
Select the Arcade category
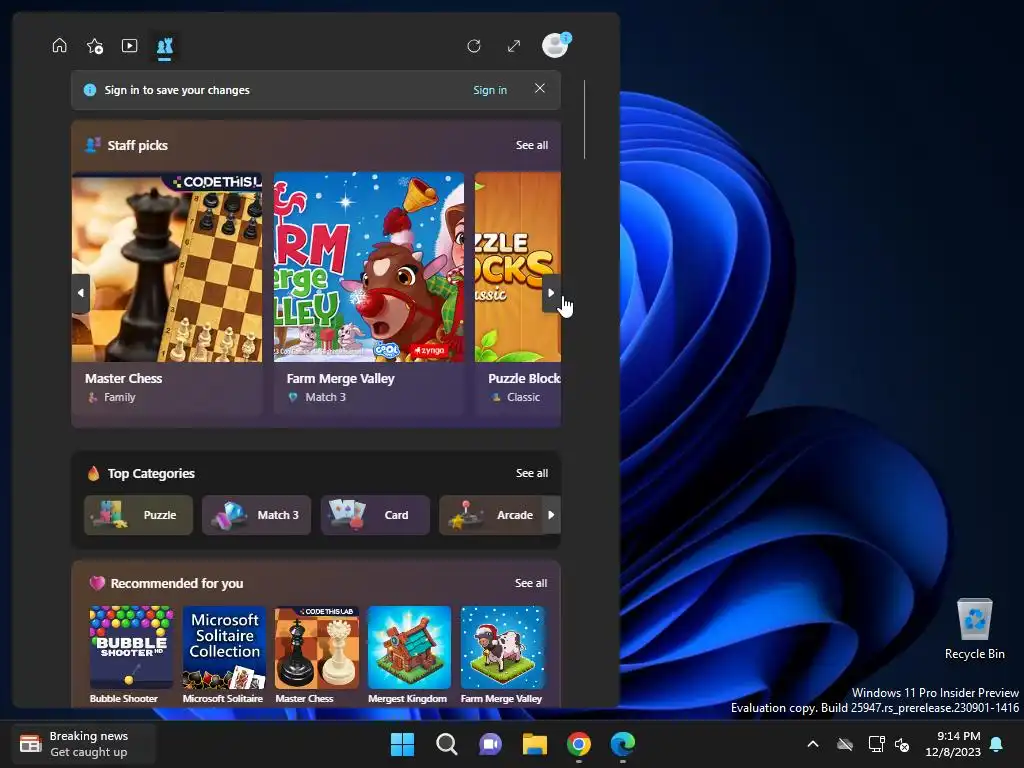point(491,515)
